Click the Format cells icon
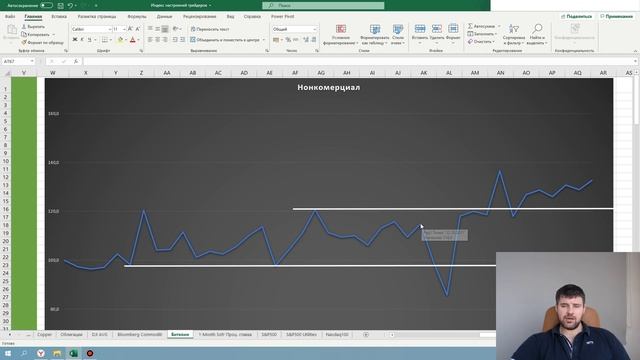This screenshot has width=640, height=360. pos(453,29)
